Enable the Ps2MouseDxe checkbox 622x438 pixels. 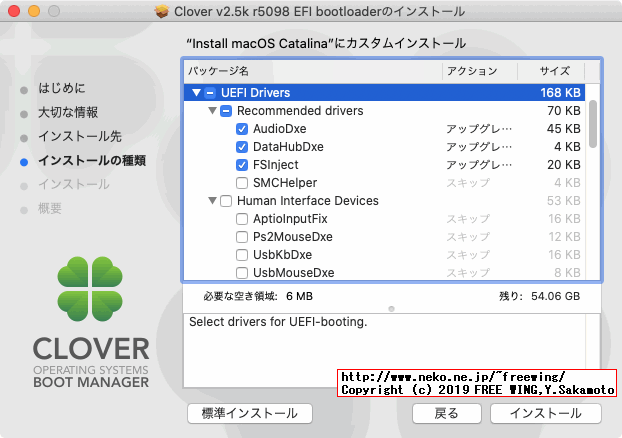(x=242, y=237)
